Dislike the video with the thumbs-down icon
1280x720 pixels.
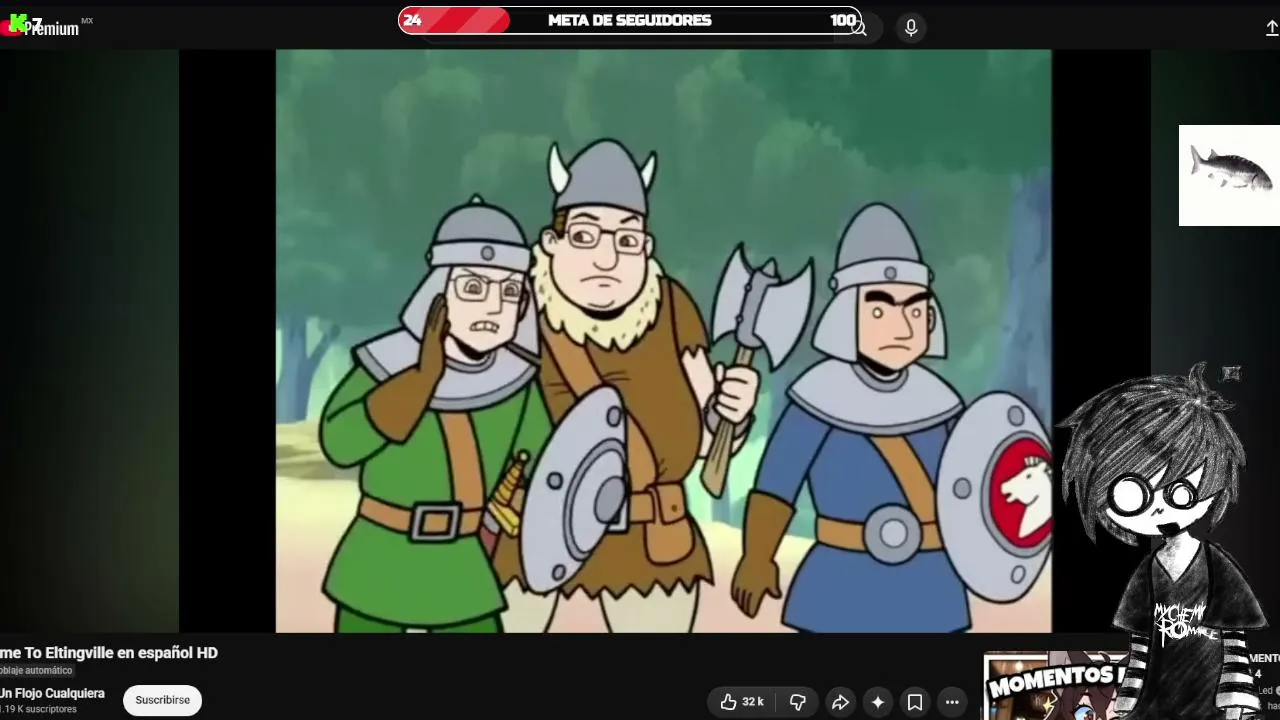coord(797,702)
